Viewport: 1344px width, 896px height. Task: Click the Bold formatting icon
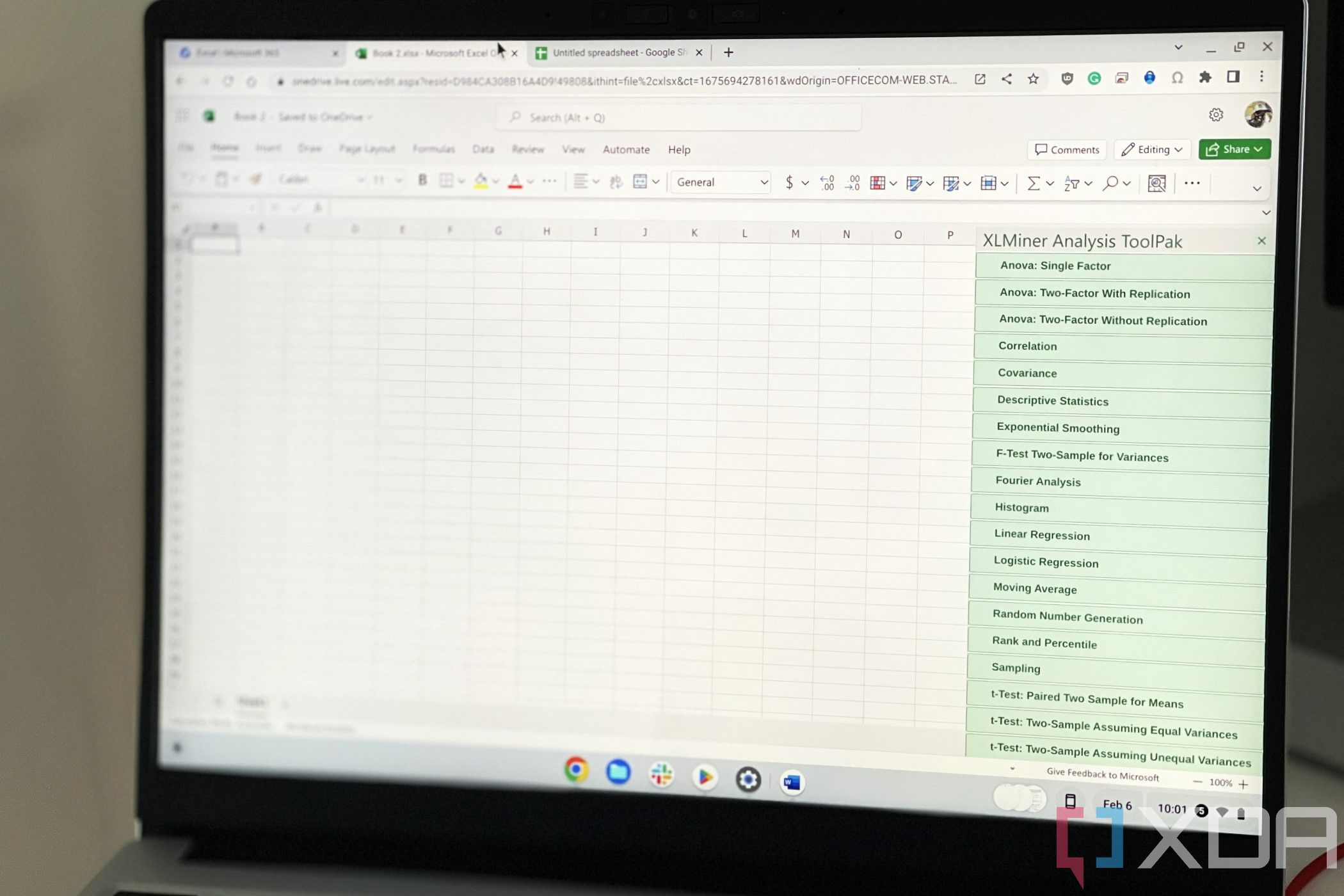[x=421, y=180]
